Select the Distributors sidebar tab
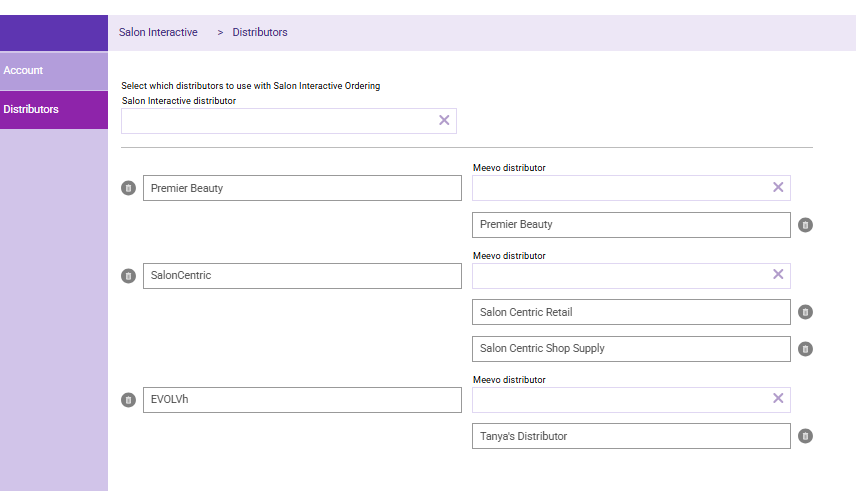 click(54, 109)
